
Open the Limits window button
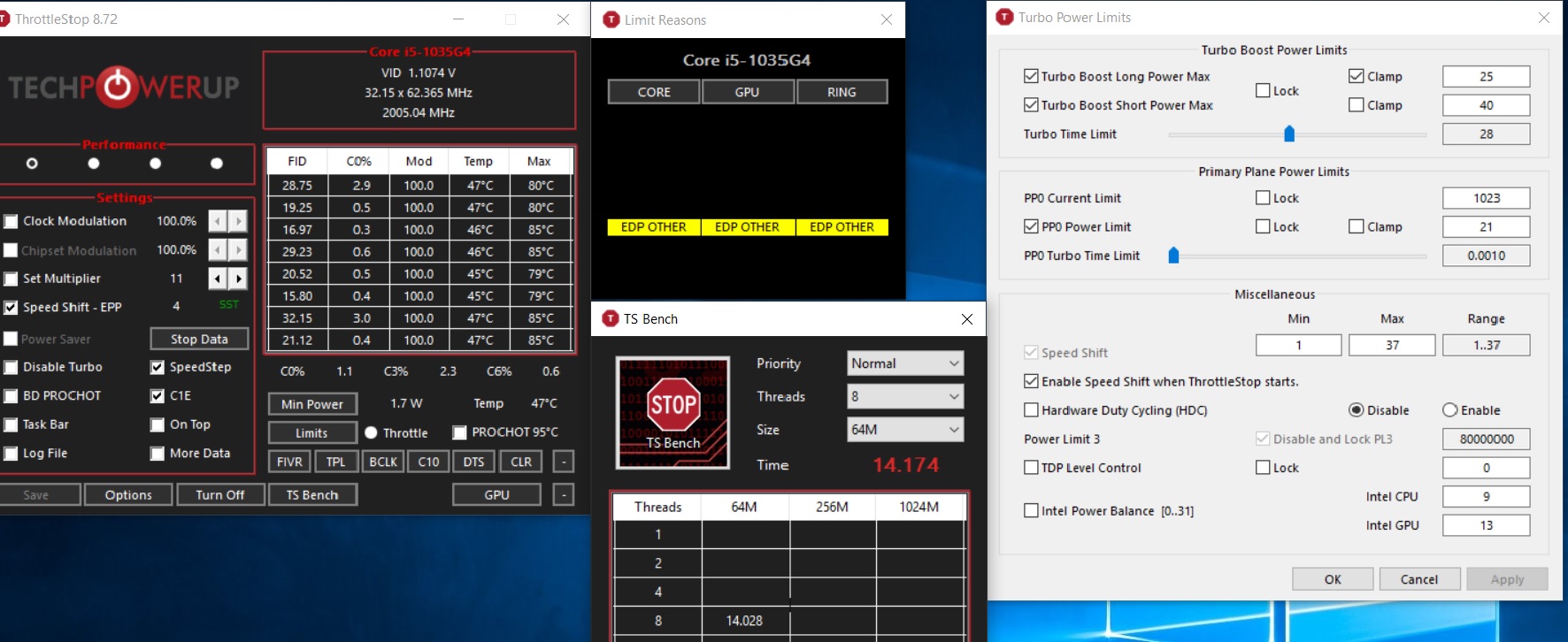click(x=312, y=433)
